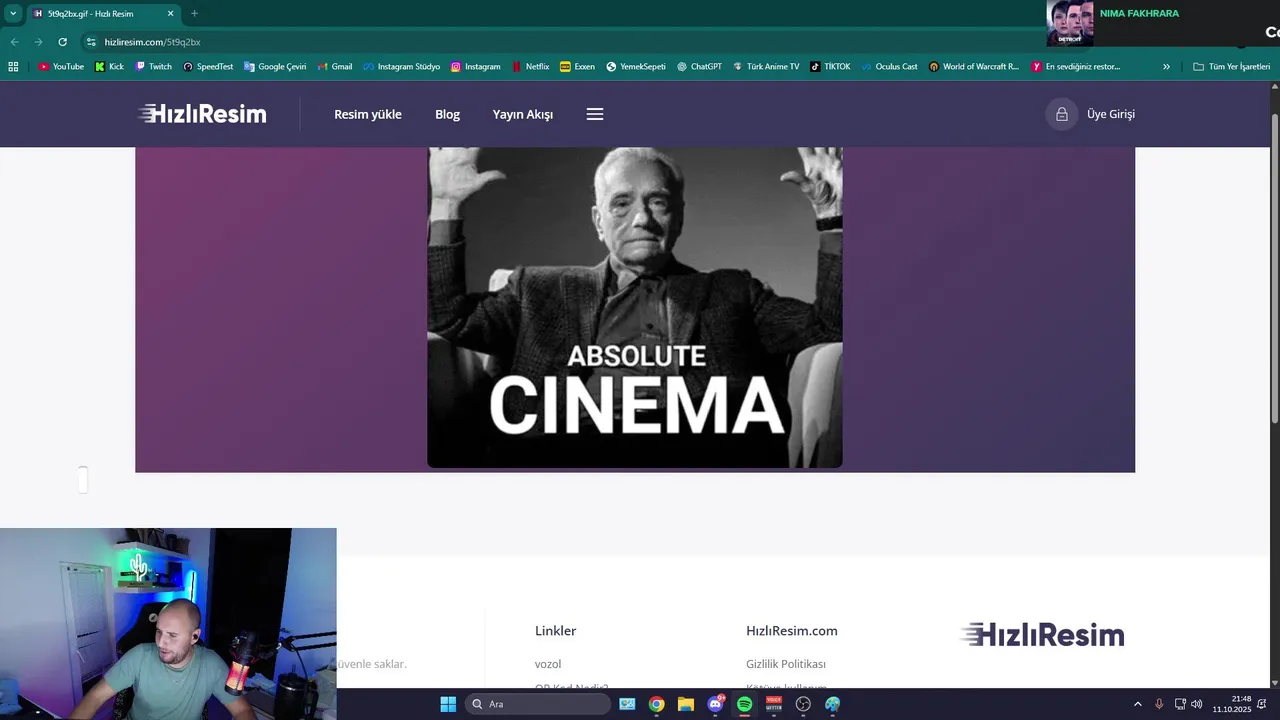The image size is (1280, 720).
Task: Close the Hızlı Resim browser tab
Action: [x=170, y=13]
